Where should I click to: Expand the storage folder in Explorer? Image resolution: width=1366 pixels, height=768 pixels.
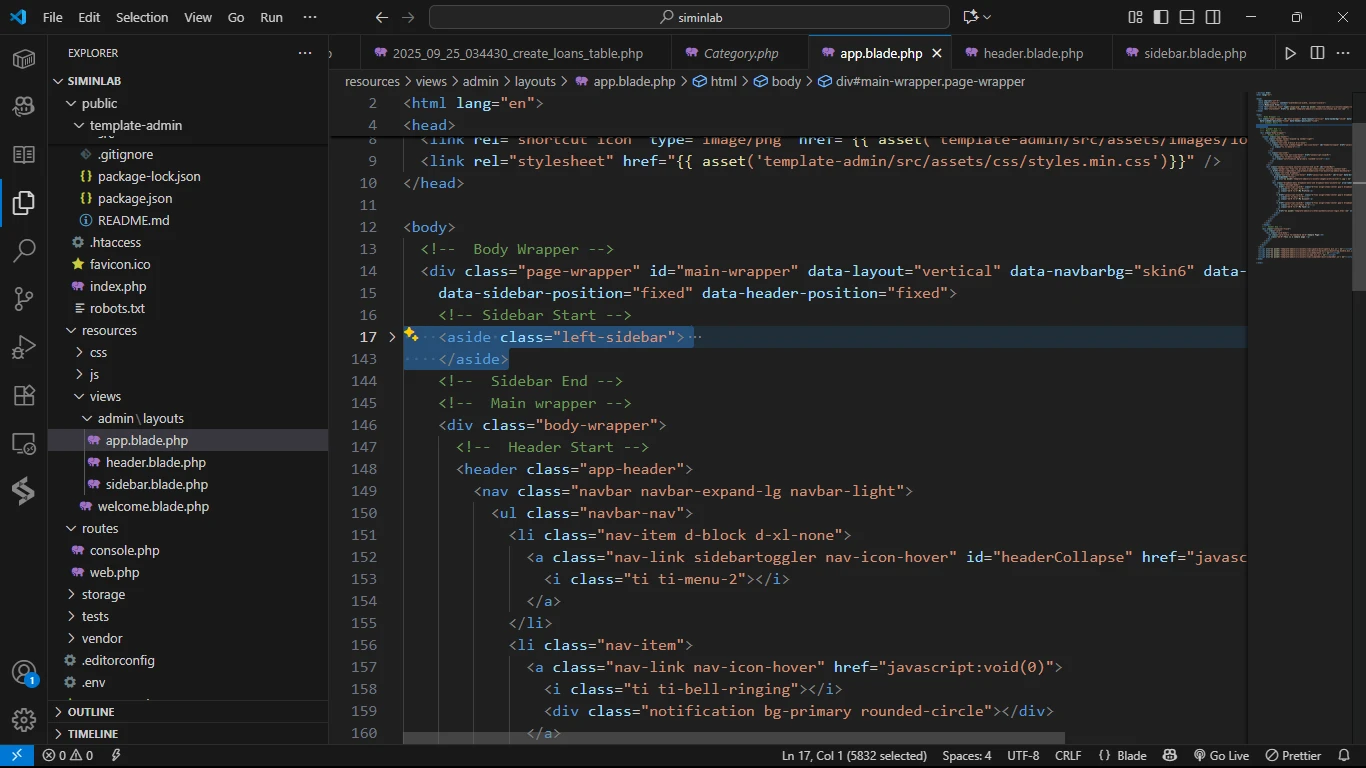(103, 594)
